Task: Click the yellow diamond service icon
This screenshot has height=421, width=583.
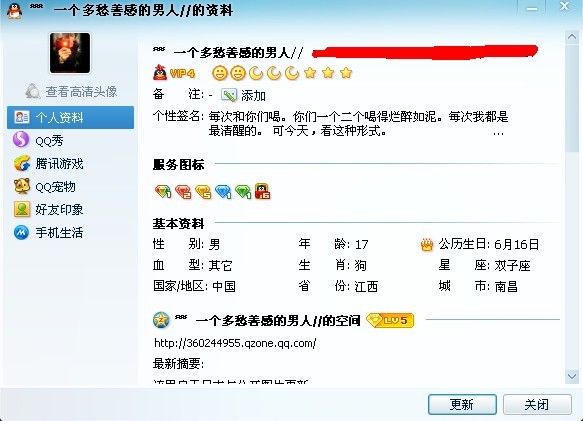Action: coord(203,192)
